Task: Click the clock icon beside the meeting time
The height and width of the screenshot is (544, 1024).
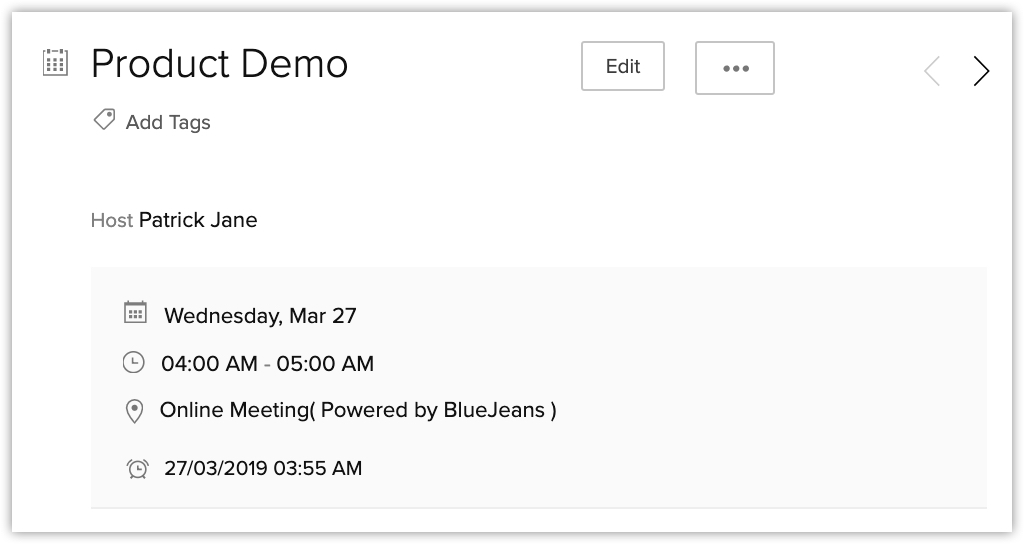Action: (x=134, y=363)
